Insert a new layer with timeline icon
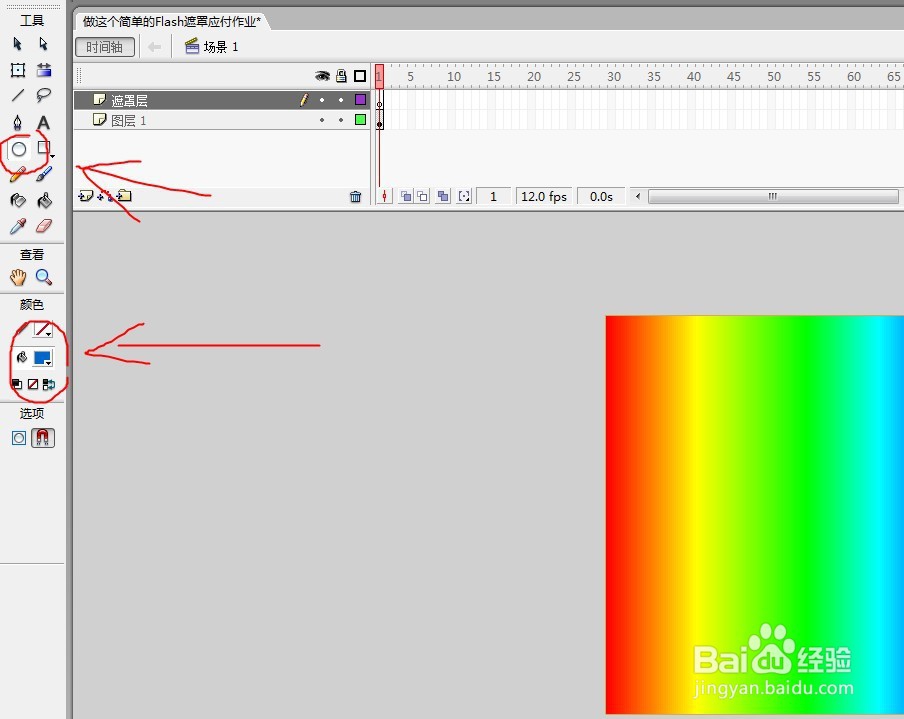This screenshot has height=719, width=904. point(85,196)
